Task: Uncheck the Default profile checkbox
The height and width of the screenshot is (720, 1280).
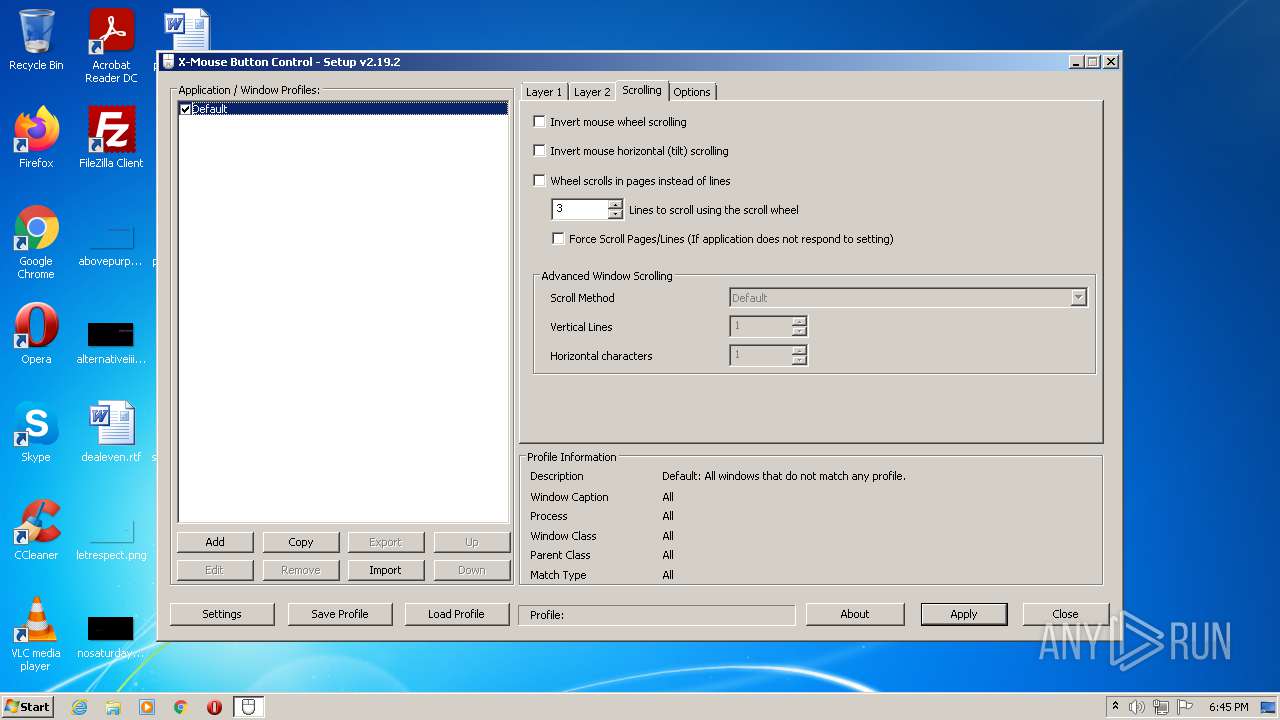Action: pos(185,109)
